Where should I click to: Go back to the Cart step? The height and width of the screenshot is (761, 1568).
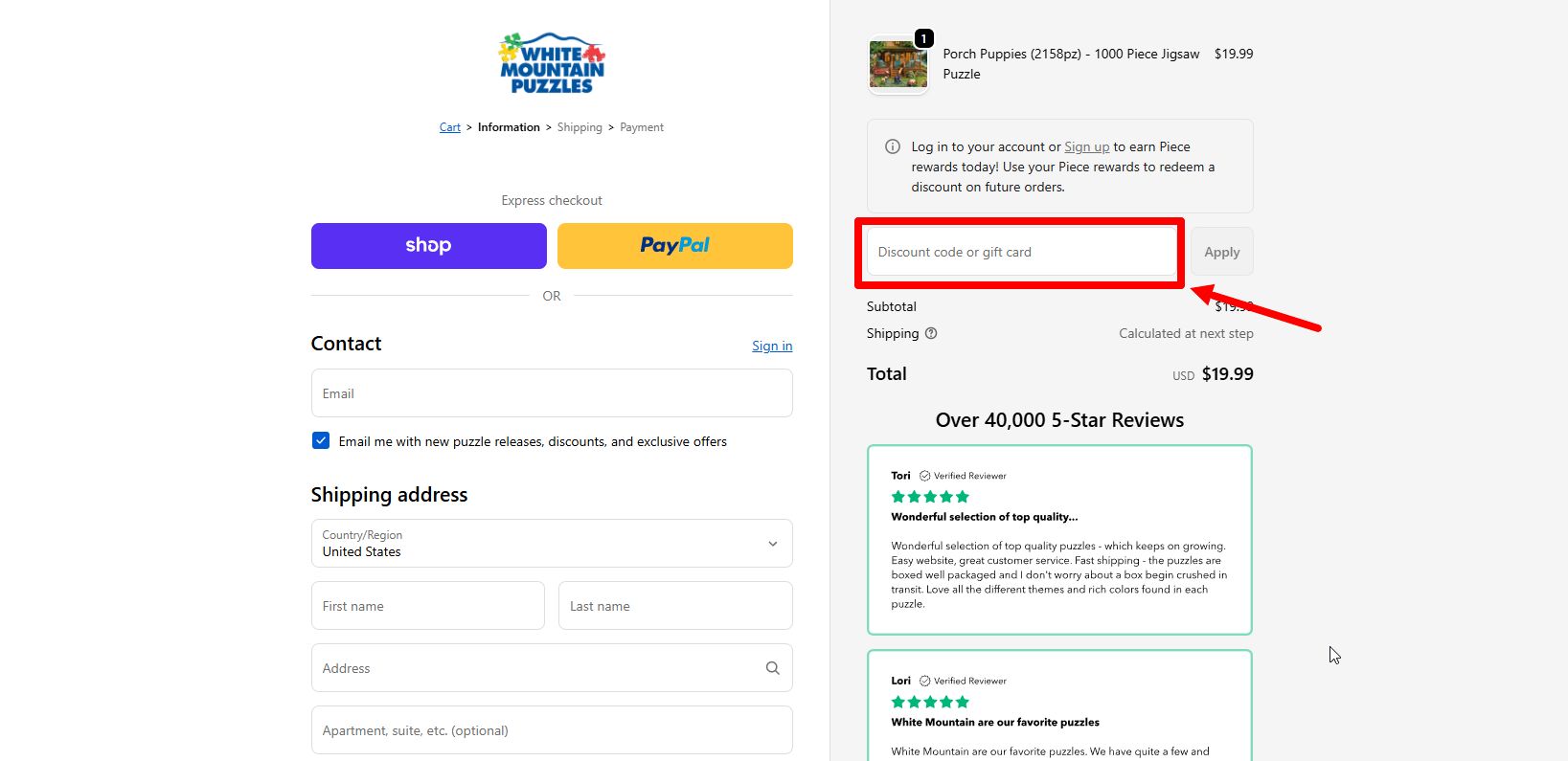tap(449, 126)
